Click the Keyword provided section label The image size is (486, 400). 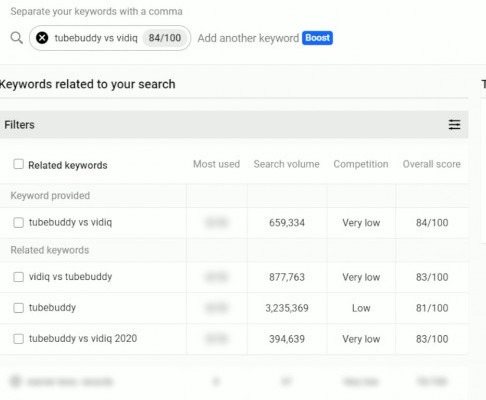tap(50, 195)
